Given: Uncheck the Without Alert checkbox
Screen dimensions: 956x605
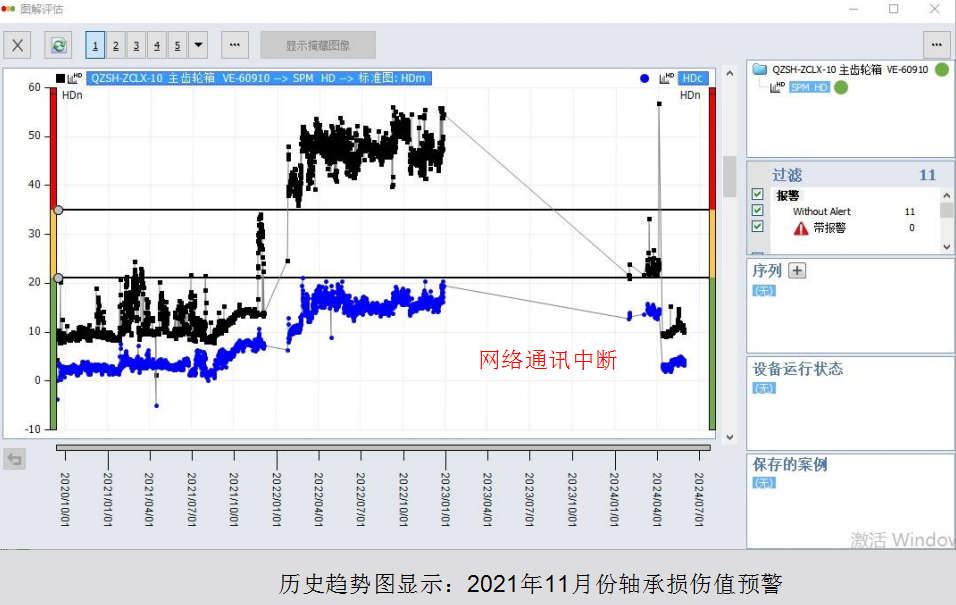Looking at the screenshot, I should (x=758, y=211).
